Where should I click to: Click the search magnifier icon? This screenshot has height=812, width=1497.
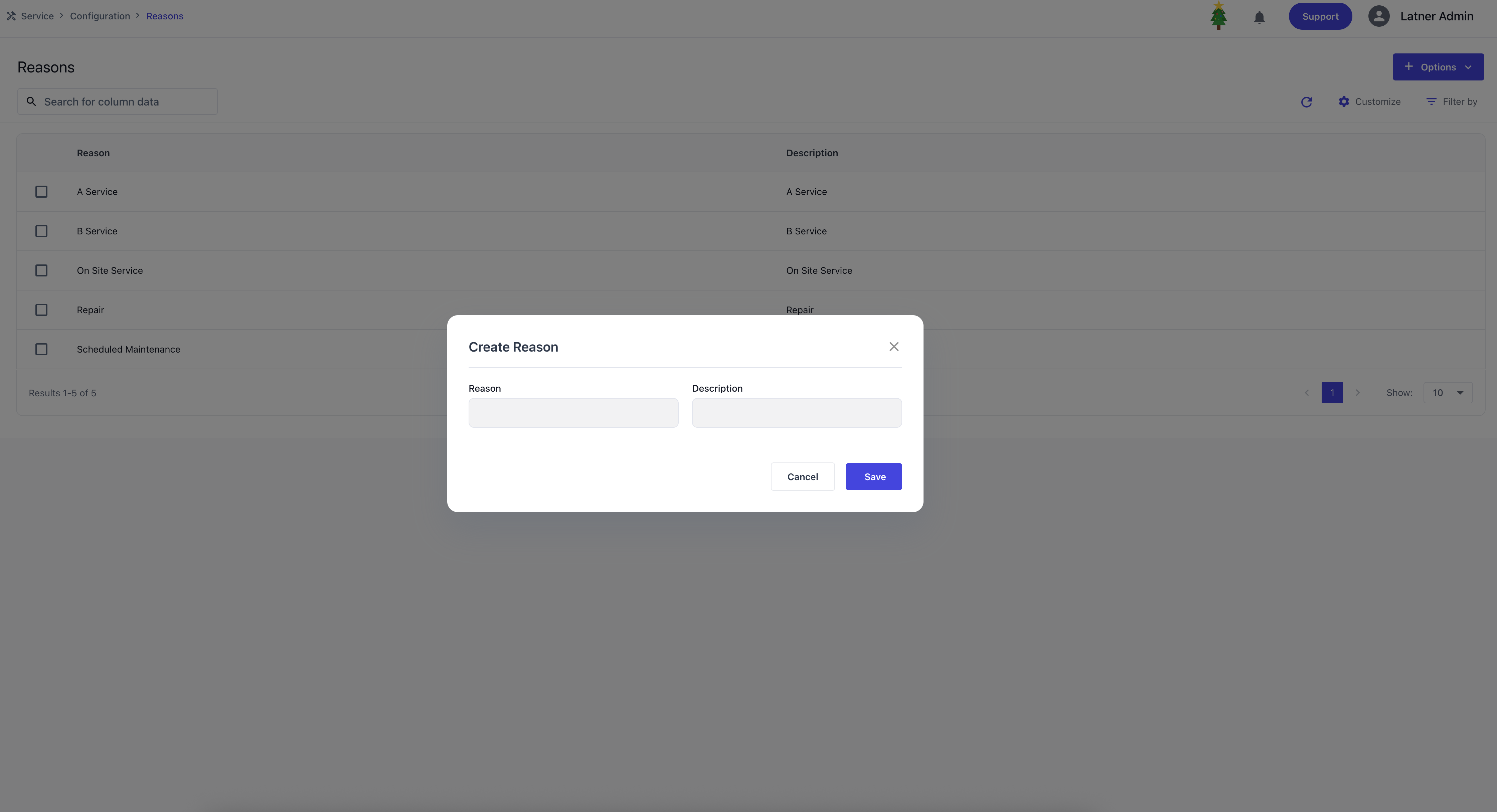tap(31, 101)
